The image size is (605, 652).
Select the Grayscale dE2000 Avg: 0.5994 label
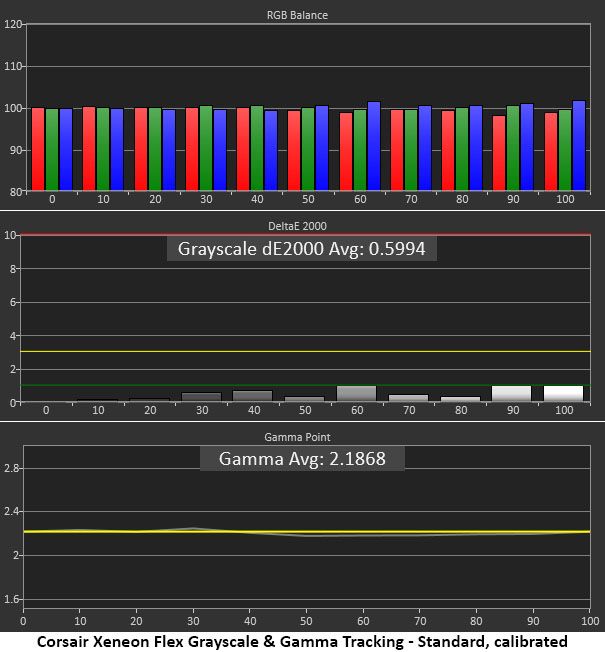301,249
